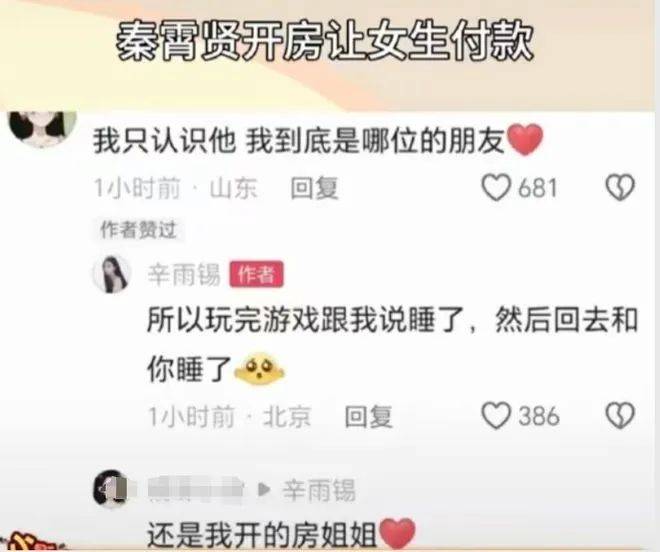The width and height of the screenshot is (660, 552).
Task: Select the comment text 我只认识他
Action: [164, 140]
